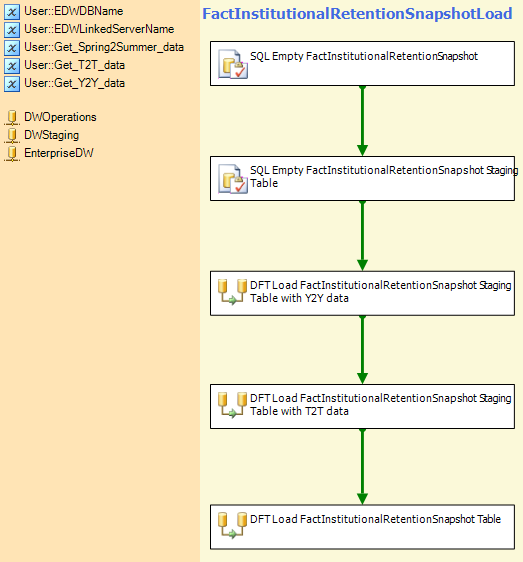Click the User::EDWLinkedServerName variable icon

coord(12,29)
